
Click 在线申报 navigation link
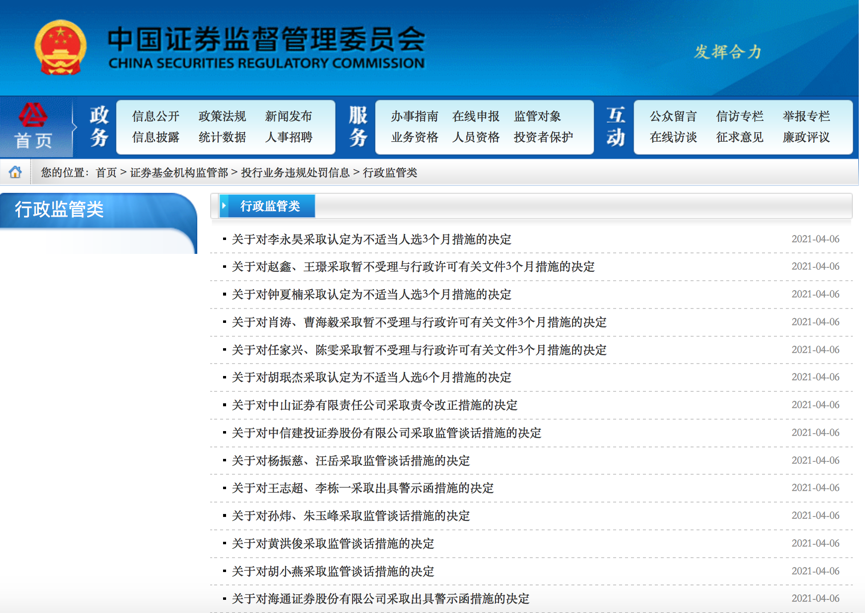pos(476,116)
